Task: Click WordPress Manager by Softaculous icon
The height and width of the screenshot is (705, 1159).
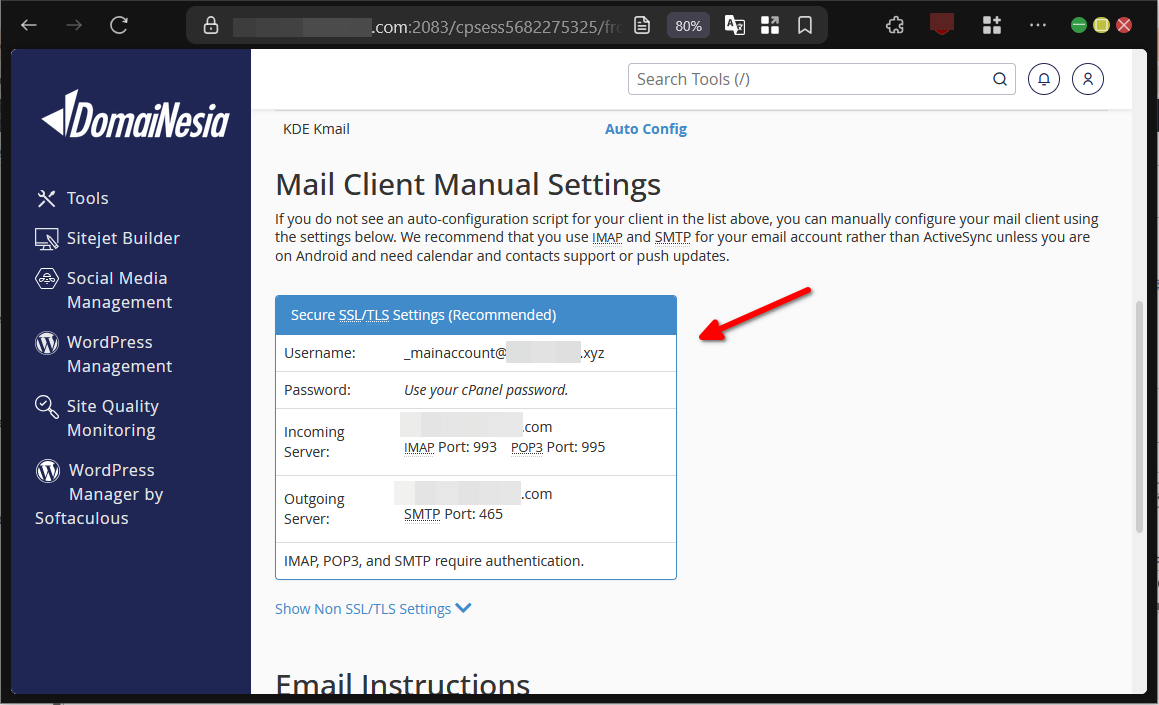Action: point(46,470)
